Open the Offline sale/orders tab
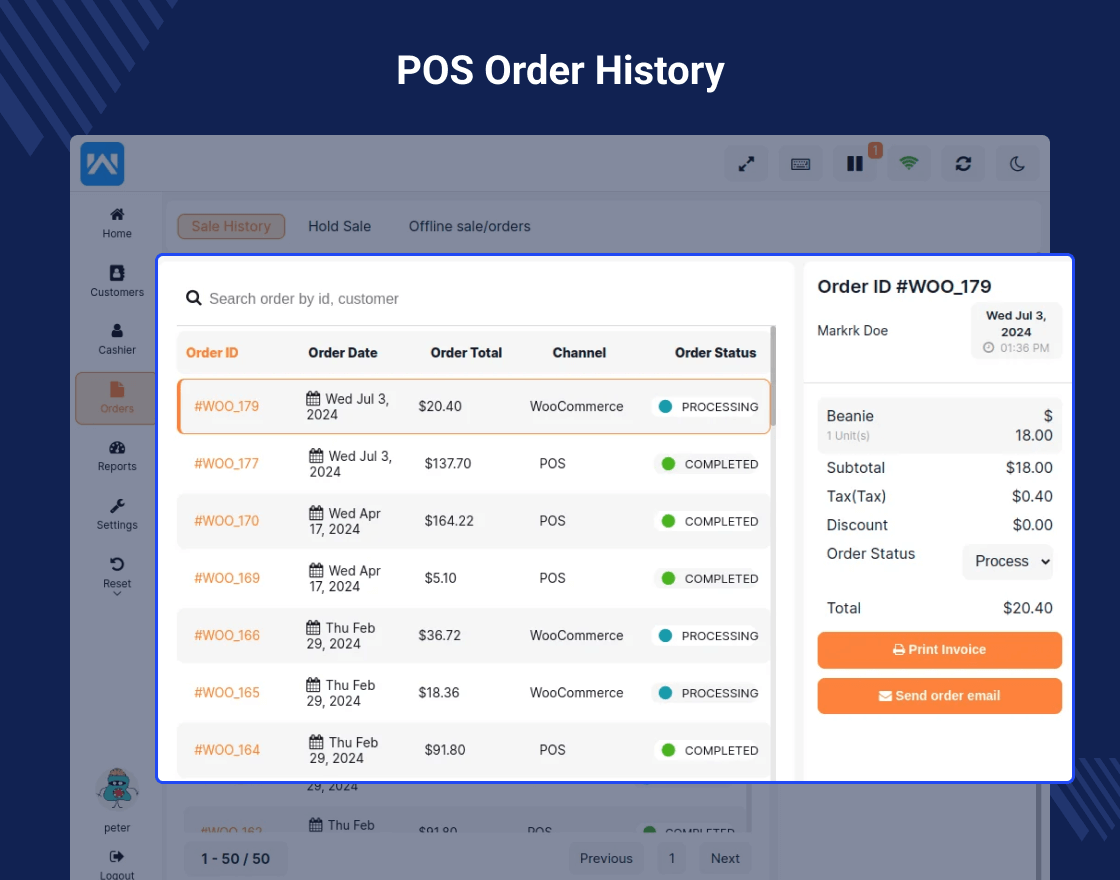 (469, 226)
